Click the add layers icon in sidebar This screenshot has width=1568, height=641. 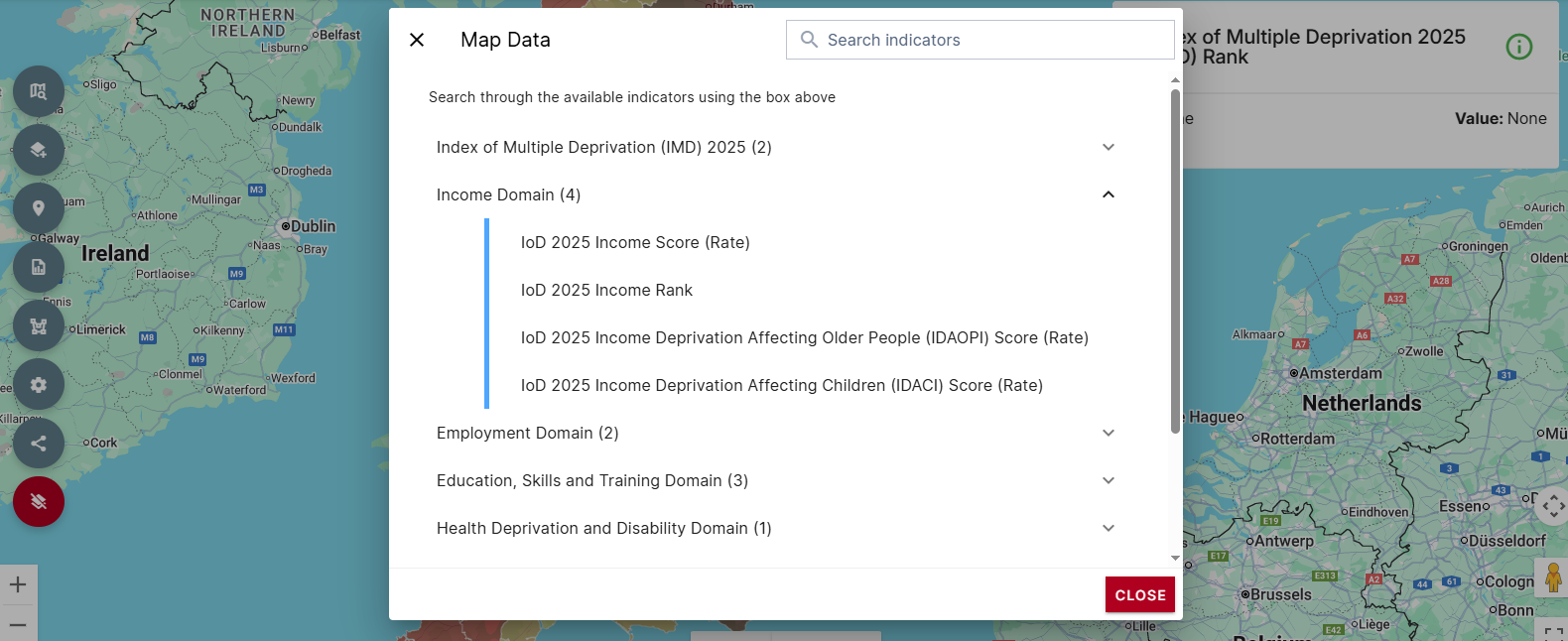[39, 150]
